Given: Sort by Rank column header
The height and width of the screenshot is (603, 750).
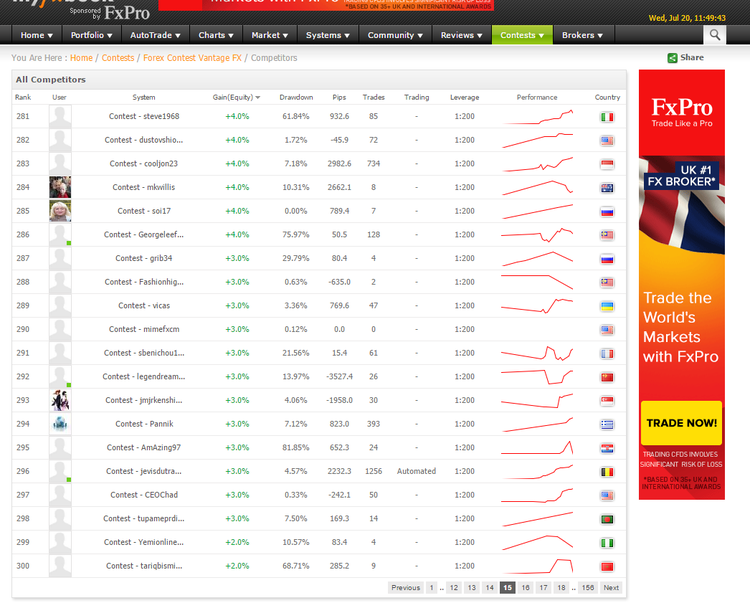Looking at the screenshot, I should (23, 98).
